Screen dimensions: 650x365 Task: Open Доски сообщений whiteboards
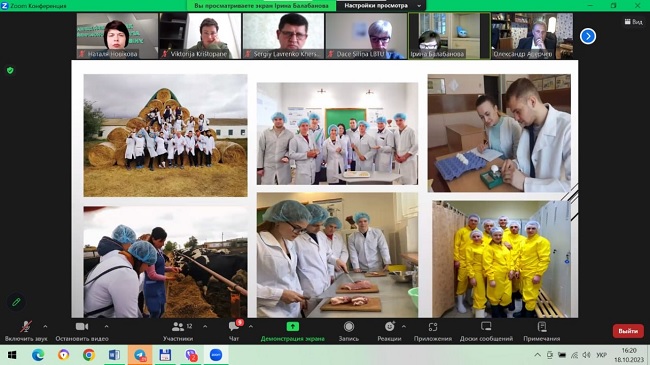coord(486,331)
